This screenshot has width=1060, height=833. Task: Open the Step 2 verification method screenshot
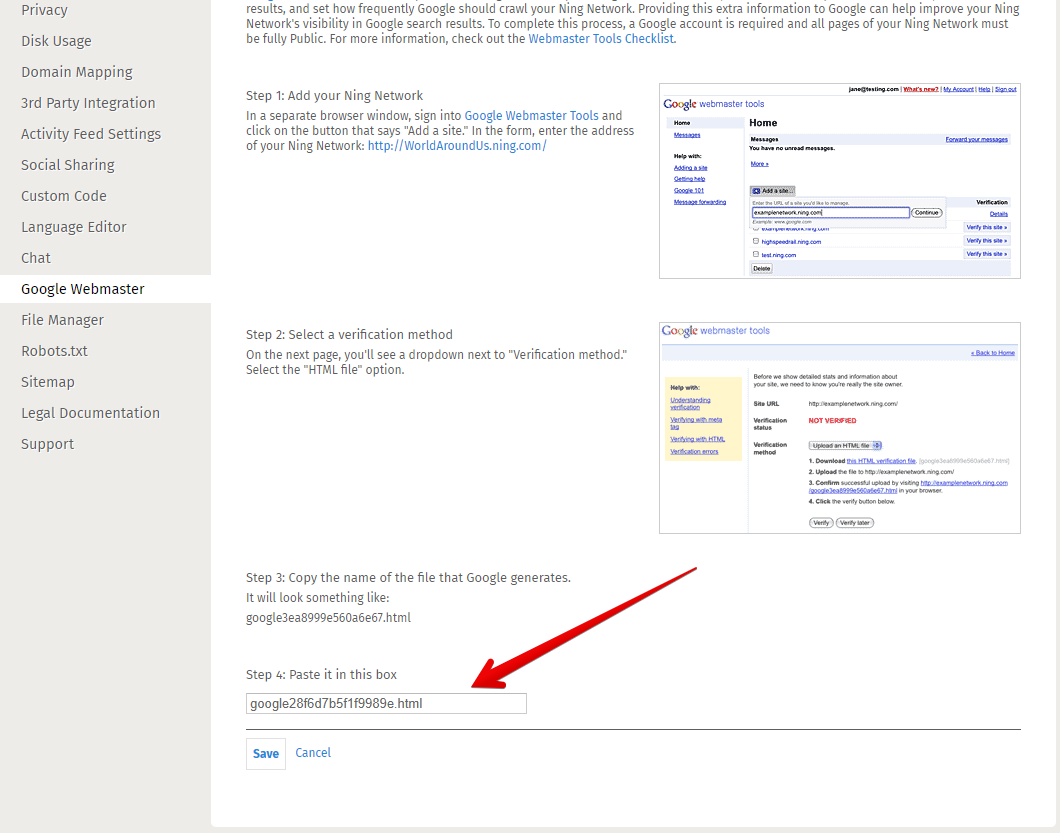840,428
